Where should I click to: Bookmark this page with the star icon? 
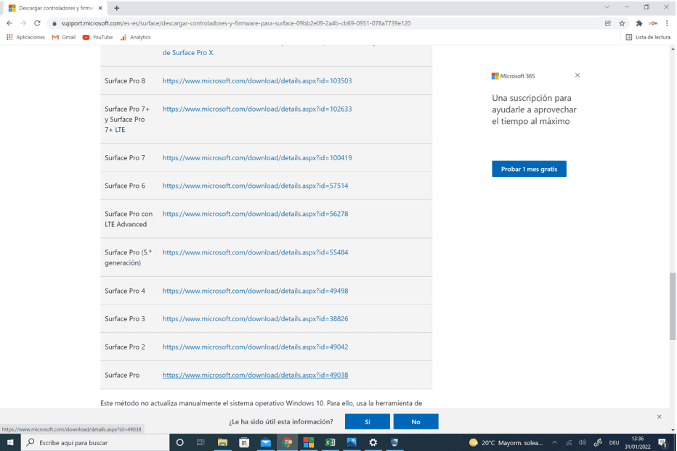(x=622, y=22)
